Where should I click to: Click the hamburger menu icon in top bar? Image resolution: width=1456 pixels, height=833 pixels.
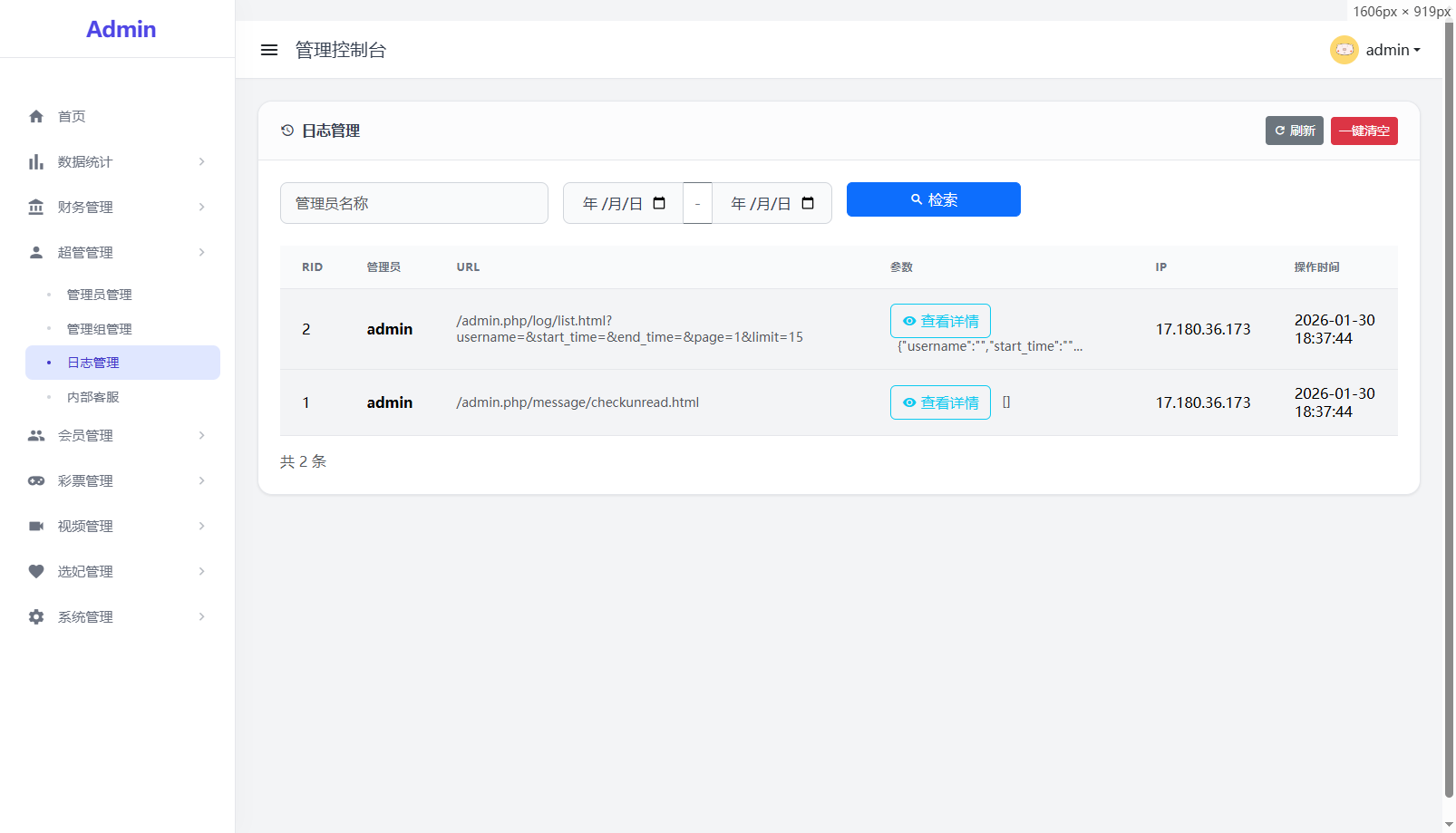click(269, 50)
